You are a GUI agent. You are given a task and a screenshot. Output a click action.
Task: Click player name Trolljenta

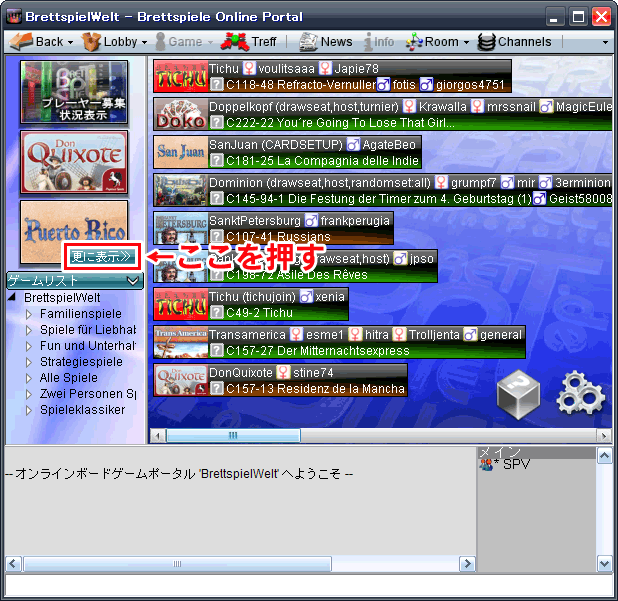click(434, 335)
